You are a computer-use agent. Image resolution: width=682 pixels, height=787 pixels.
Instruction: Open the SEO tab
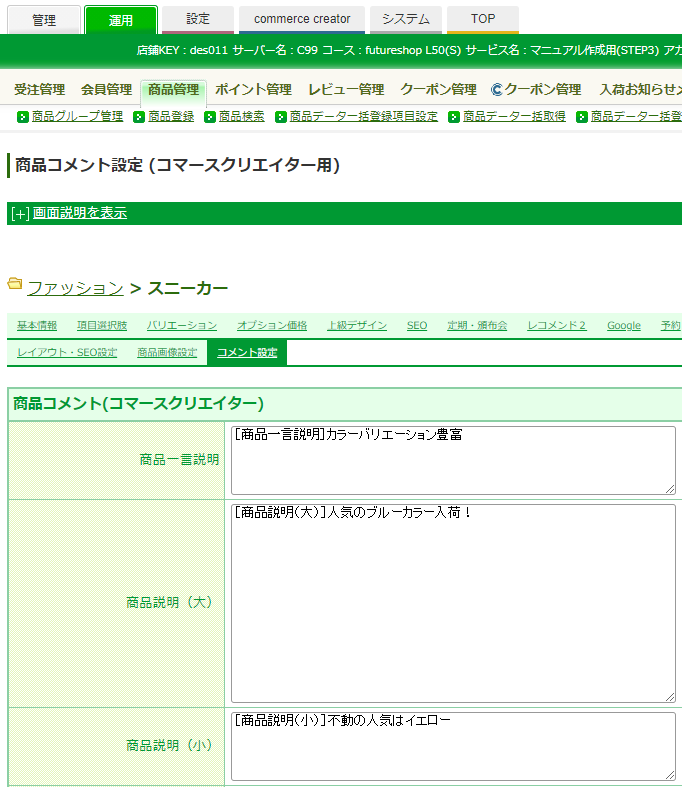tap(417, 325)
